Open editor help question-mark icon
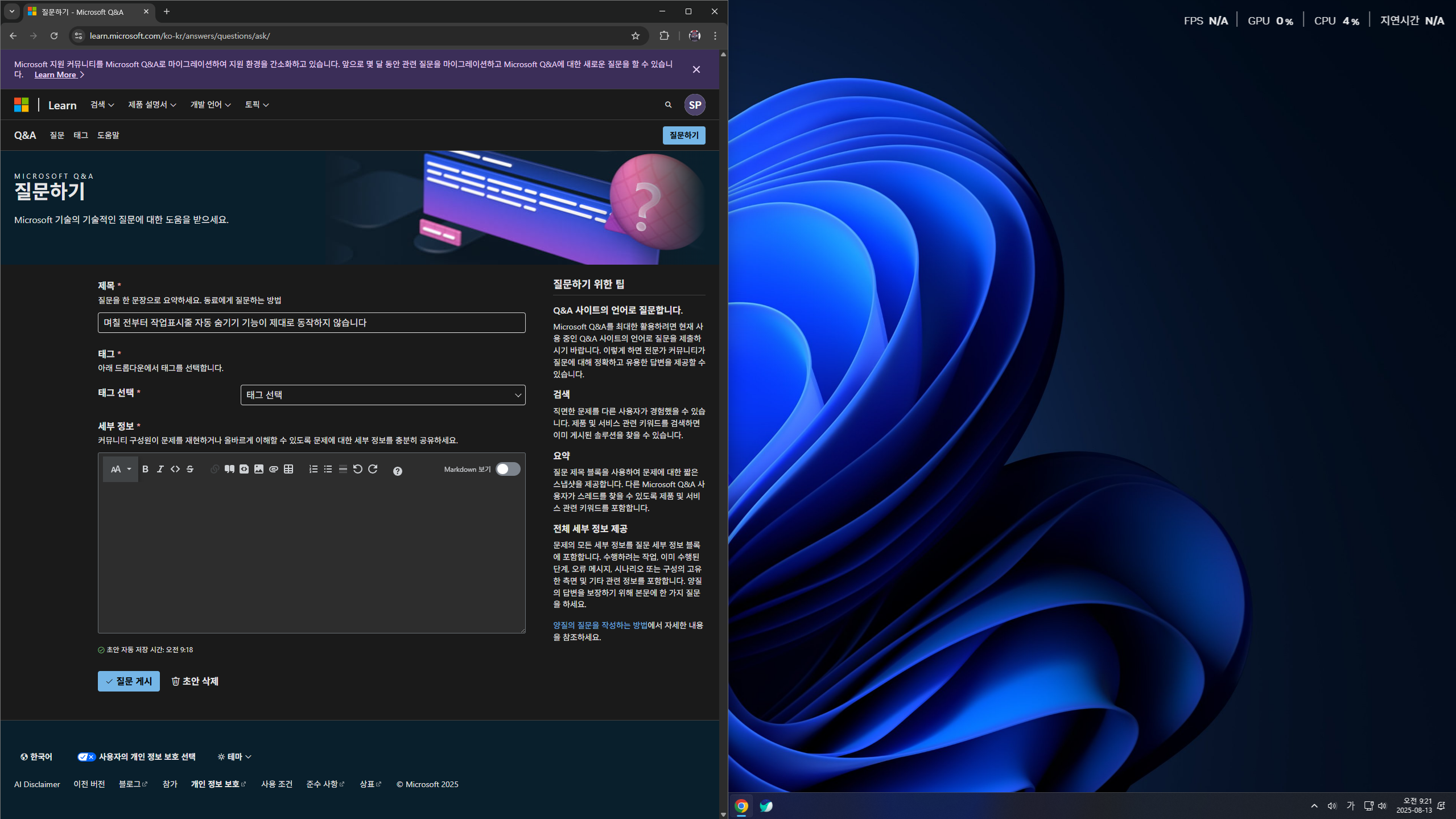This screenshot has height=819, width=1456. tap(398, 471)
